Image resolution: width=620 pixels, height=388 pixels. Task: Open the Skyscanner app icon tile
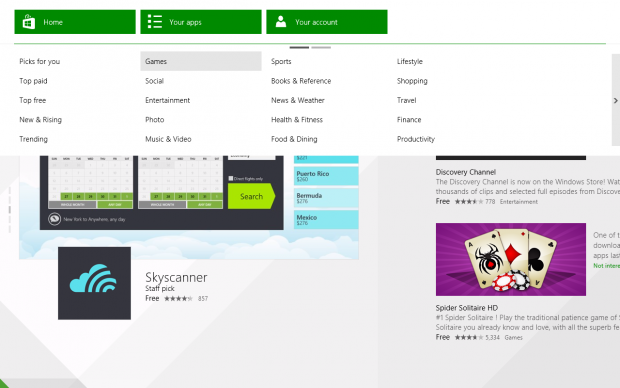click(x=95, y=283)
